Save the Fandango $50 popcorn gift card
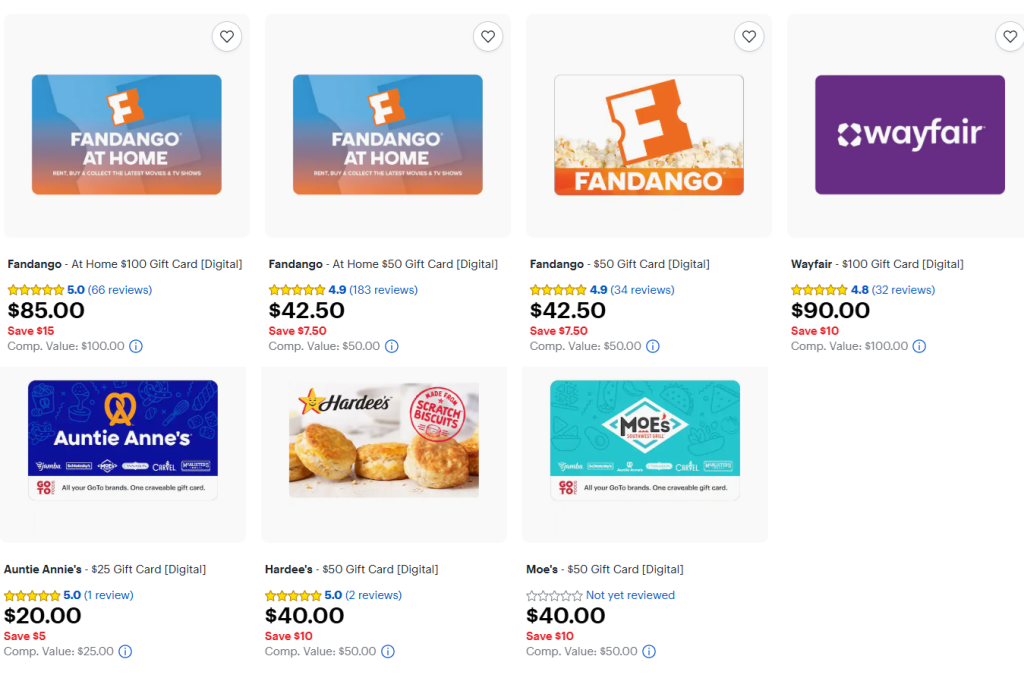 [x=749, y=37]
